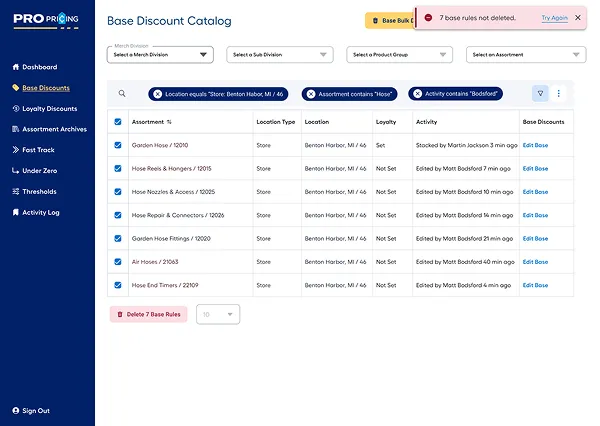Click Edit Base for Garden Hose / 12010
Viewport: 600px width, 426px height.
coord(535,145)
